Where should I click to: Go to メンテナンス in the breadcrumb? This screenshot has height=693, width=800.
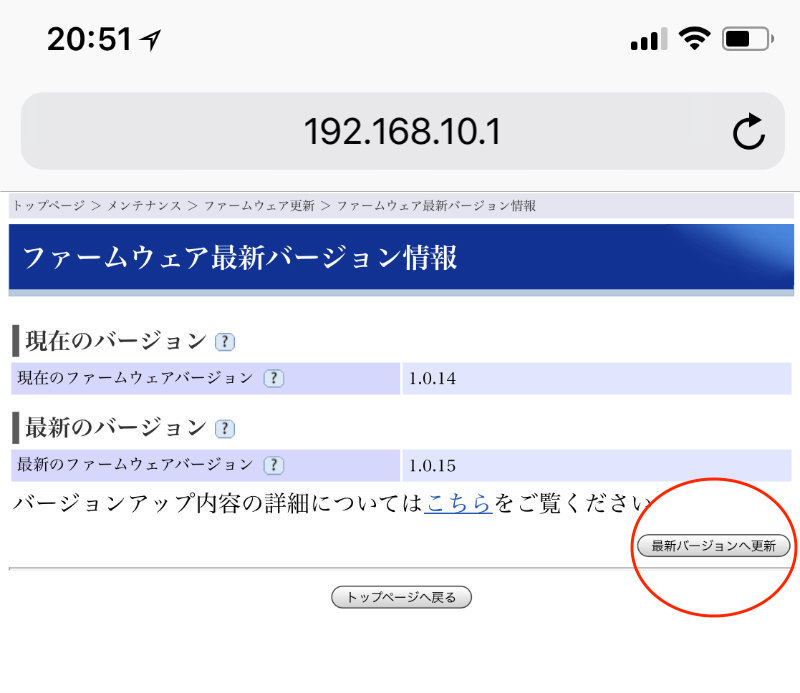tap(144, 206)
